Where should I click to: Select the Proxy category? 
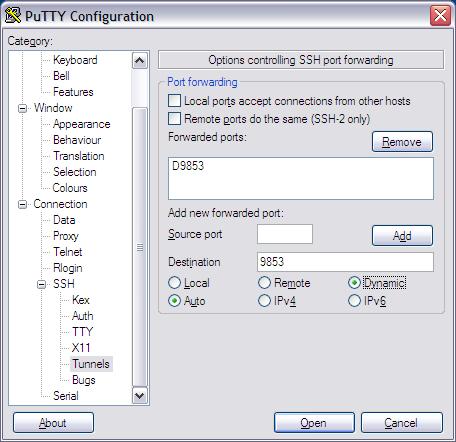pyautogui.click(x=66, y=236)
